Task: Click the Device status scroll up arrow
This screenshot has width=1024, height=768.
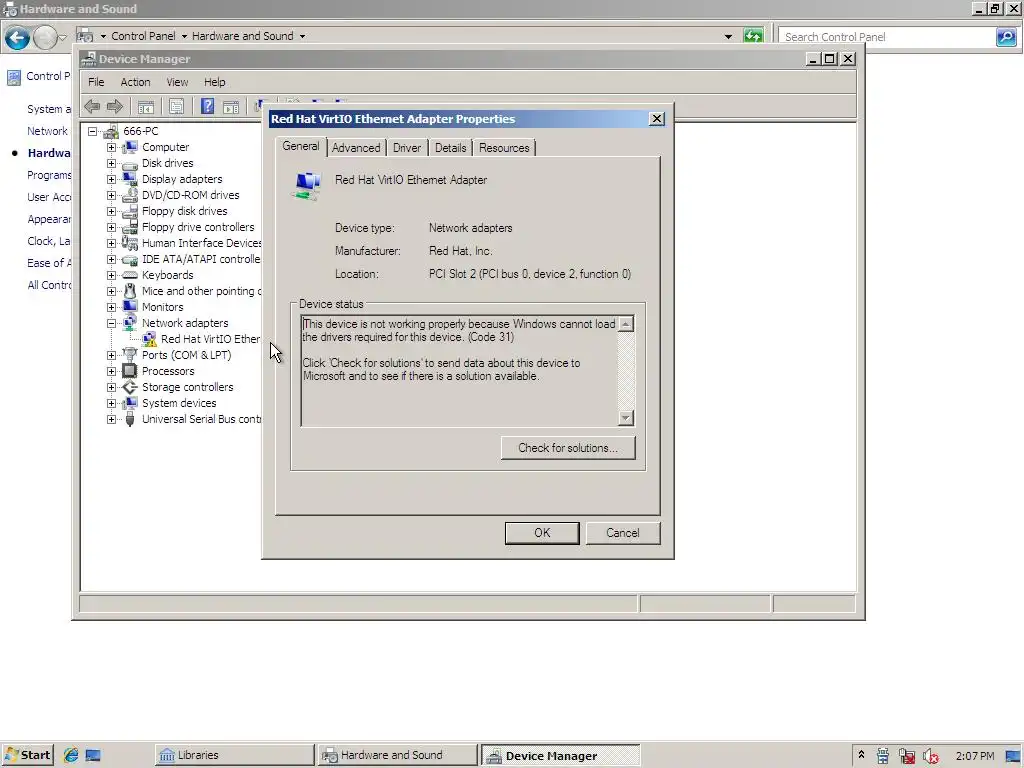Action: point(626,324)
